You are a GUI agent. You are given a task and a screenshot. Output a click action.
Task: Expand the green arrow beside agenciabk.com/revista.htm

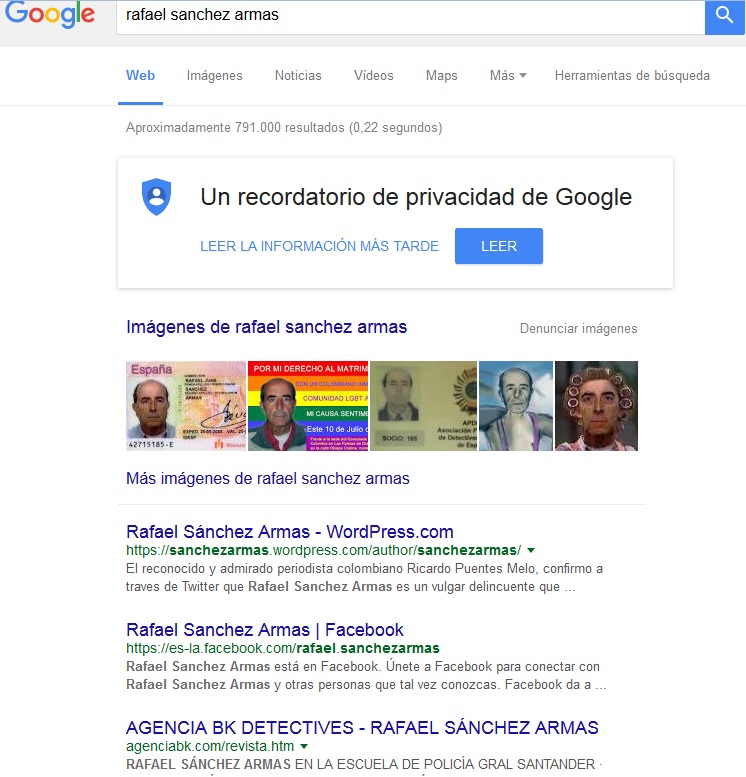(x=304, y=746)
